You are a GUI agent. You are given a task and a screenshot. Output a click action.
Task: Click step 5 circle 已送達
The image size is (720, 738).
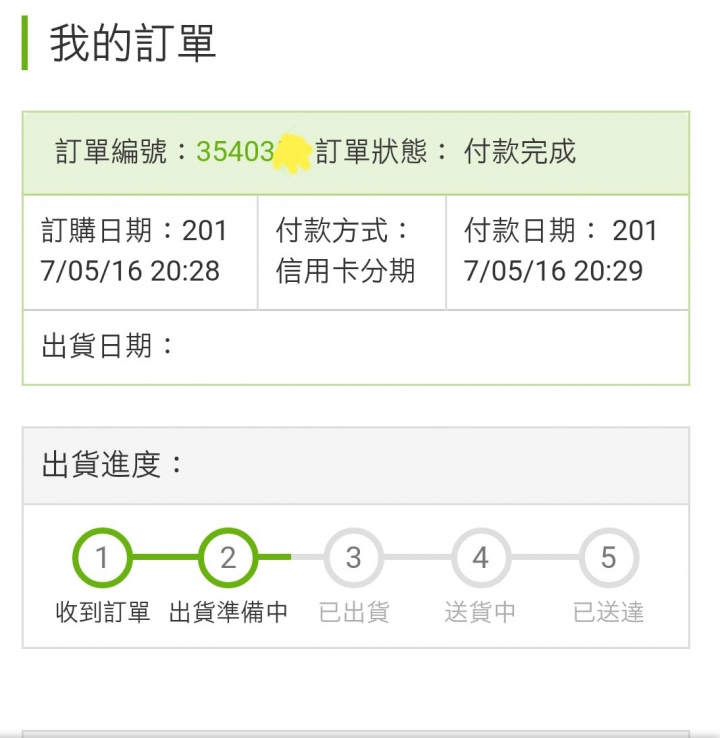608,558
